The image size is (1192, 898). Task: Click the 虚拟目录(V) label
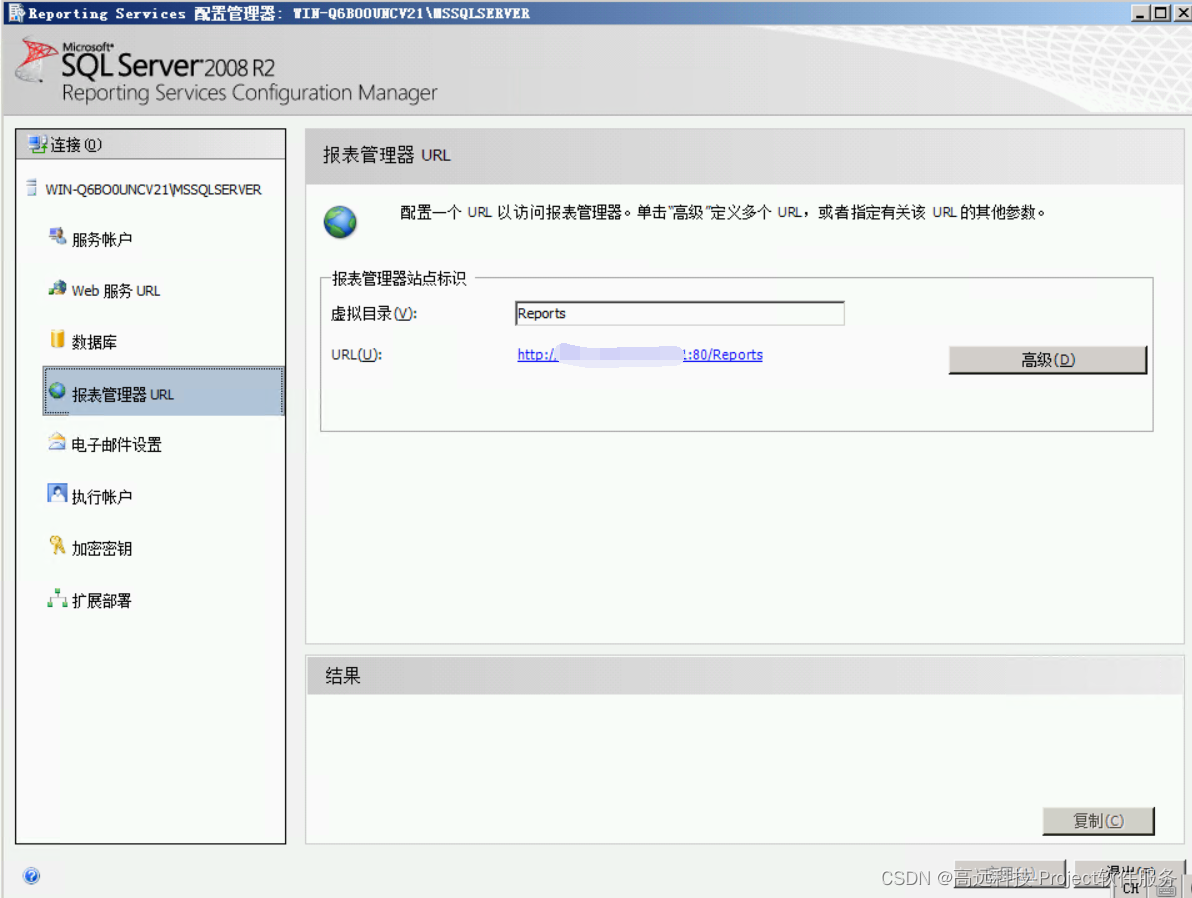374,313
